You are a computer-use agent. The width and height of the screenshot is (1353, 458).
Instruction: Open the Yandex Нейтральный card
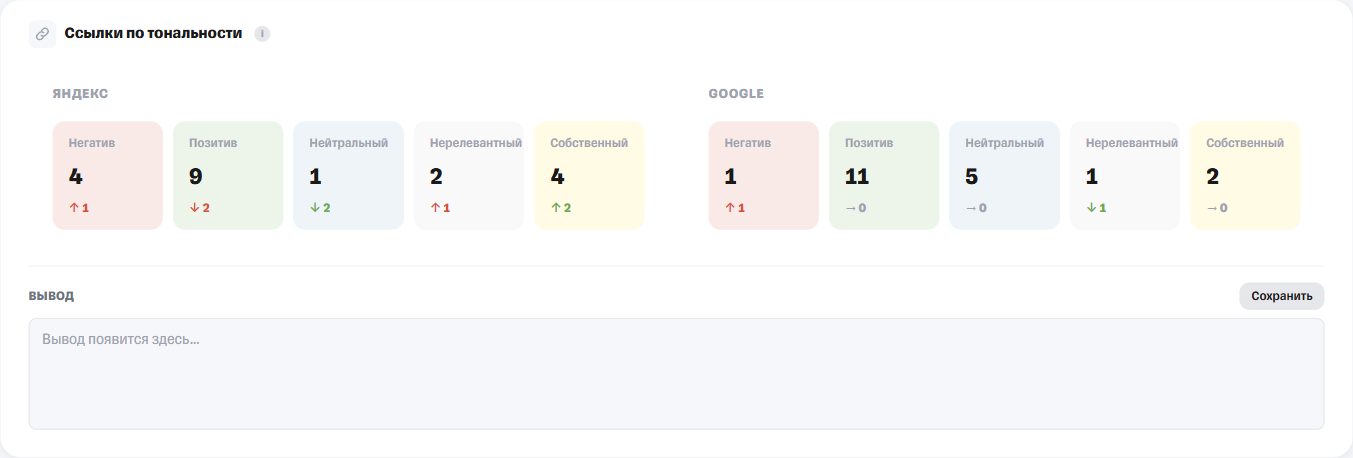(x=349, y=176)
